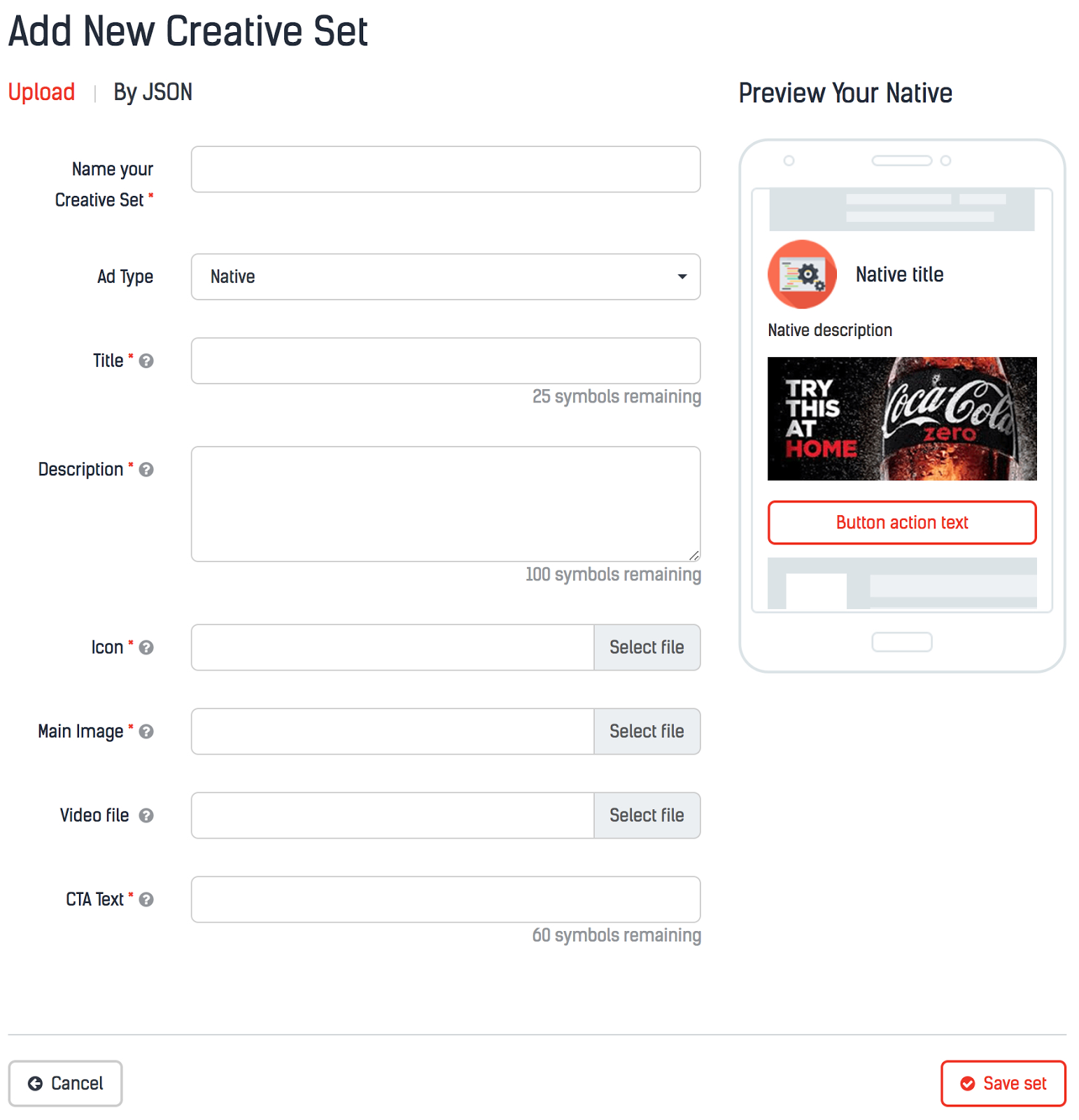Switch to the Upload tab
1079x1120 pixels.
pos(41,92)
